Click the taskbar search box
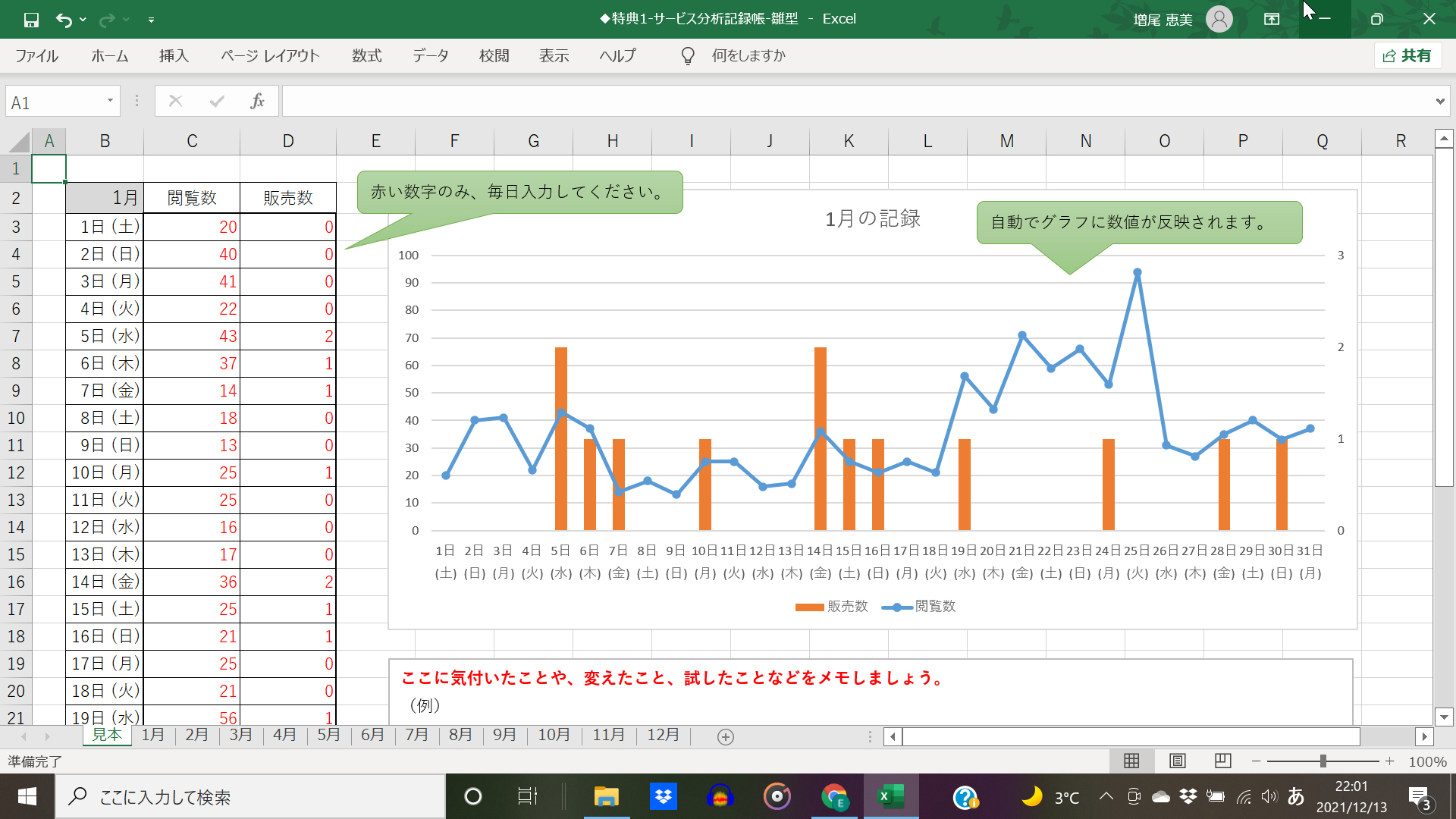This screenshot has height=819, width=1456. click(250, 797)
